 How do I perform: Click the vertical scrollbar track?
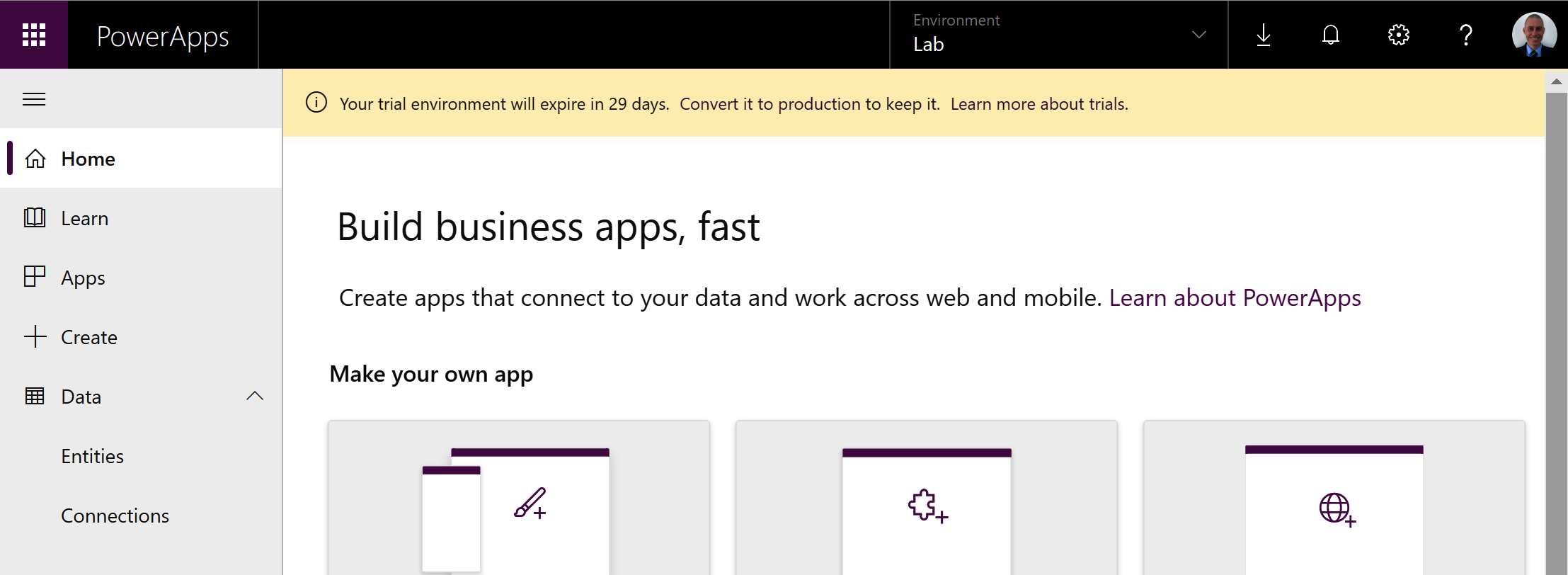(1556, 333)
